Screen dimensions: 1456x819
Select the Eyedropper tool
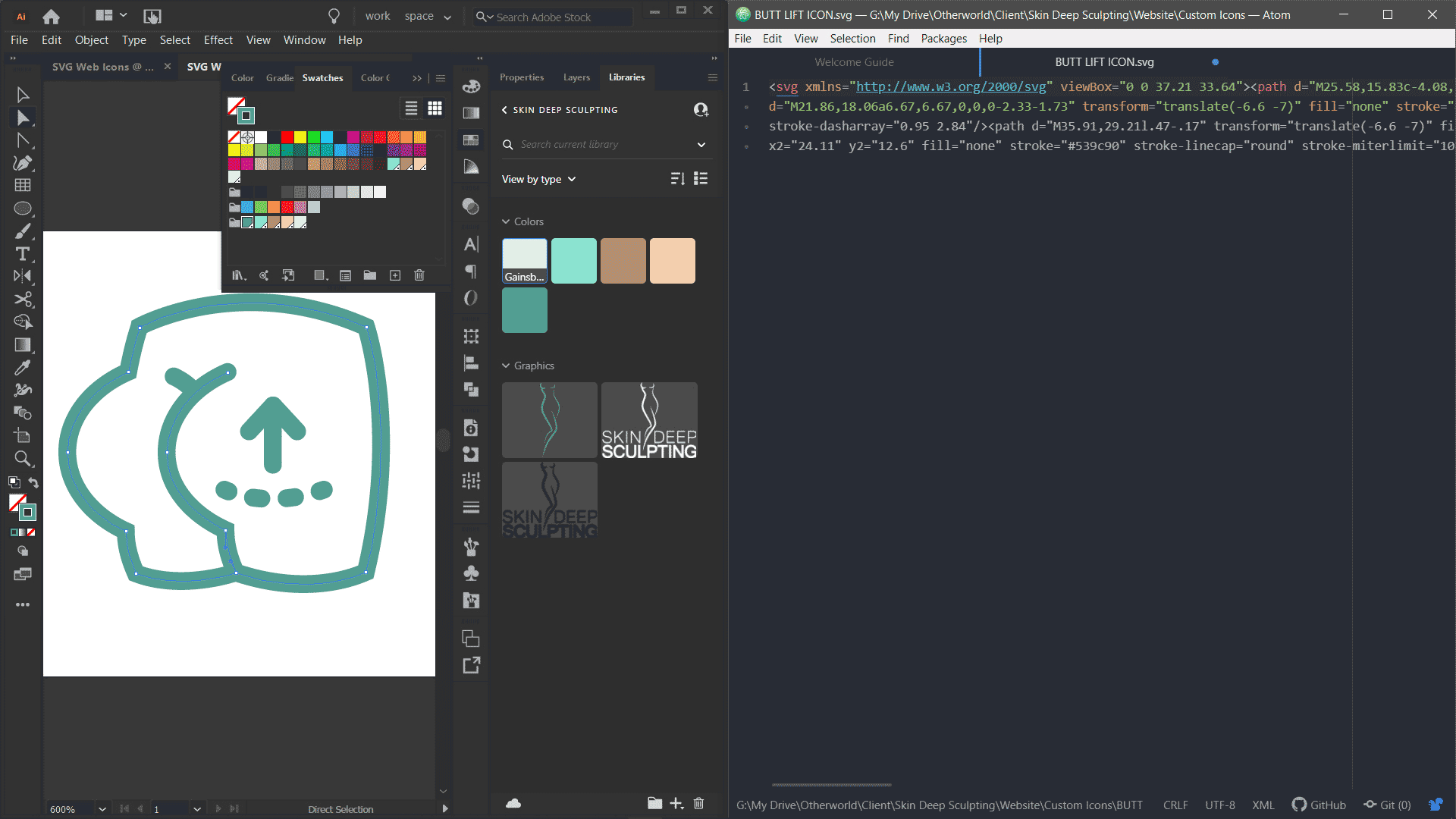point(22,368)
